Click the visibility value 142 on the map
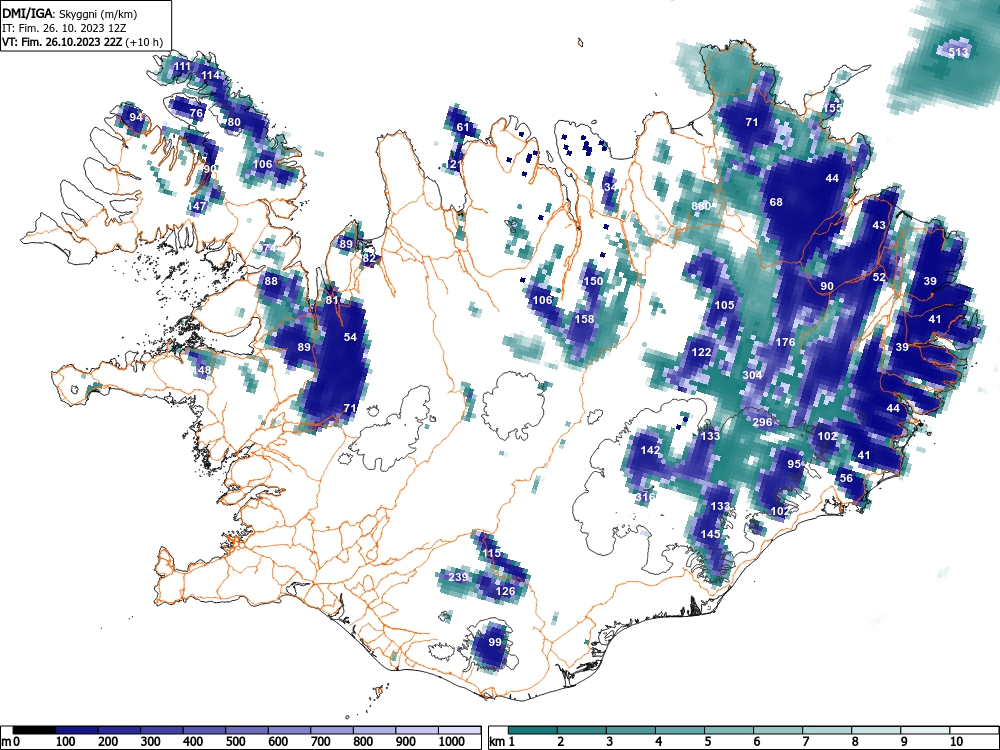Screen dimensions: 1000x750 point(650,450)
